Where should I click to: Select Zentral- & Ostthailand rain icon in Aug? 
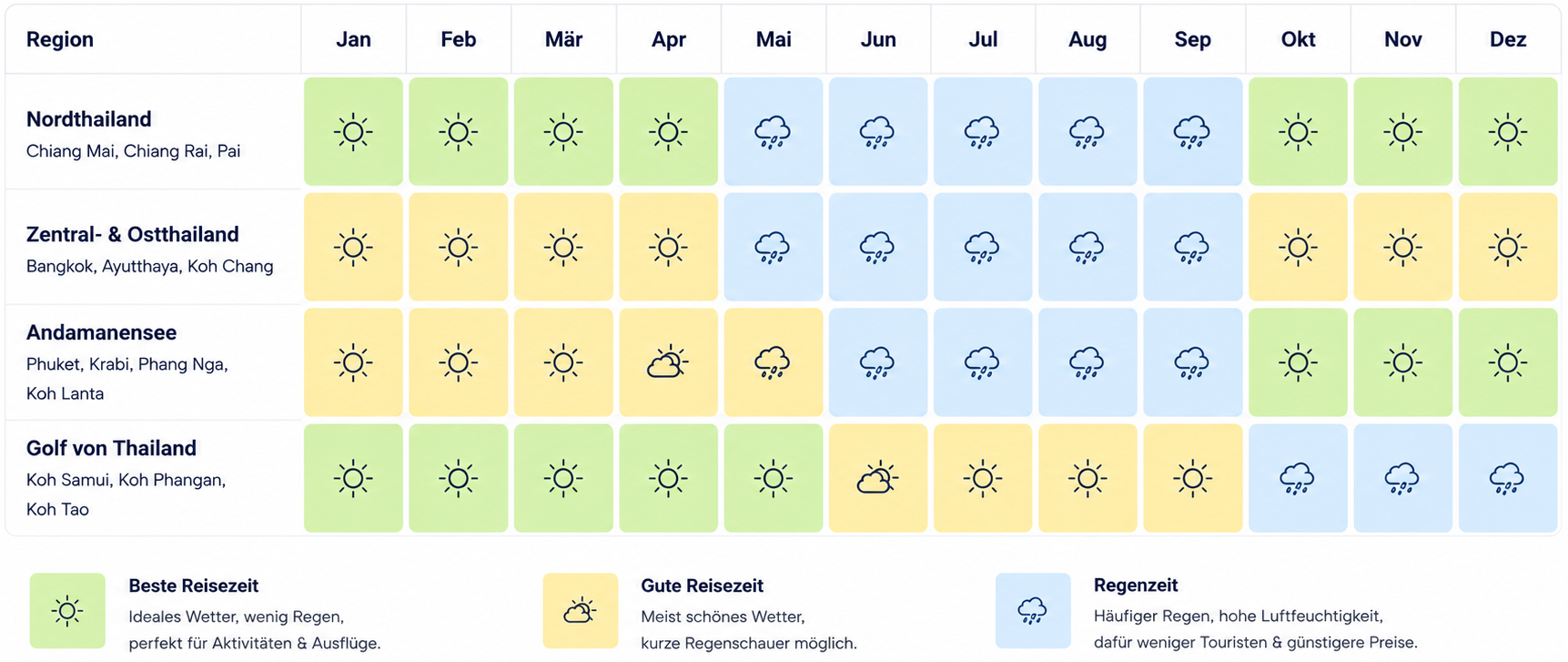click(1087, 248)
